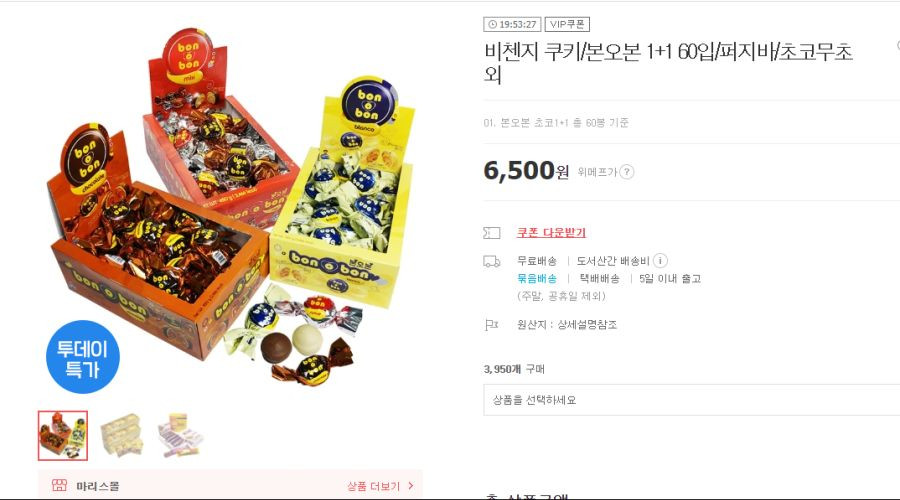Click the clock timer icon
This screenshot has width=900, height=500.
492,24
